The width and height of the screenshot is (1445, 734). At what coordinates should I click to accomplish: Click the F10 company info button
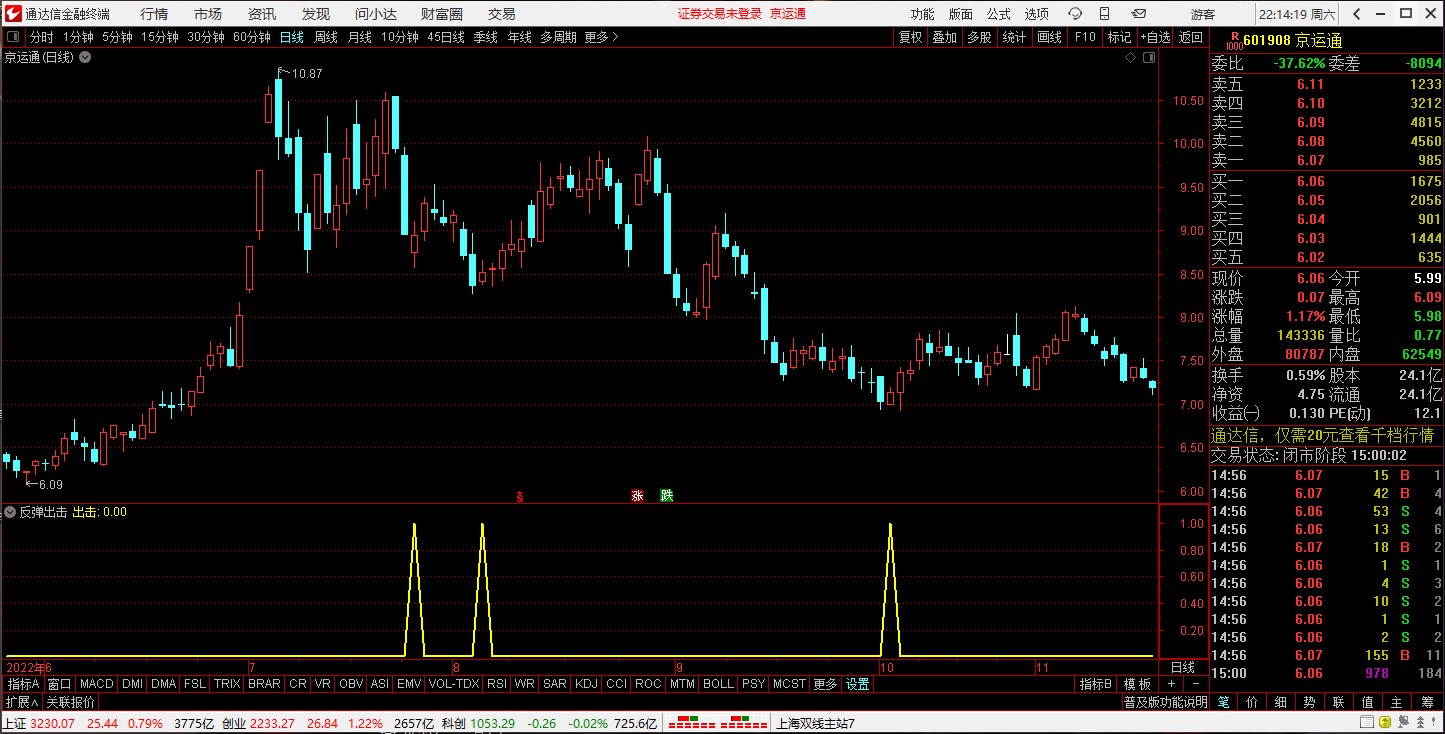[1085, 37]
